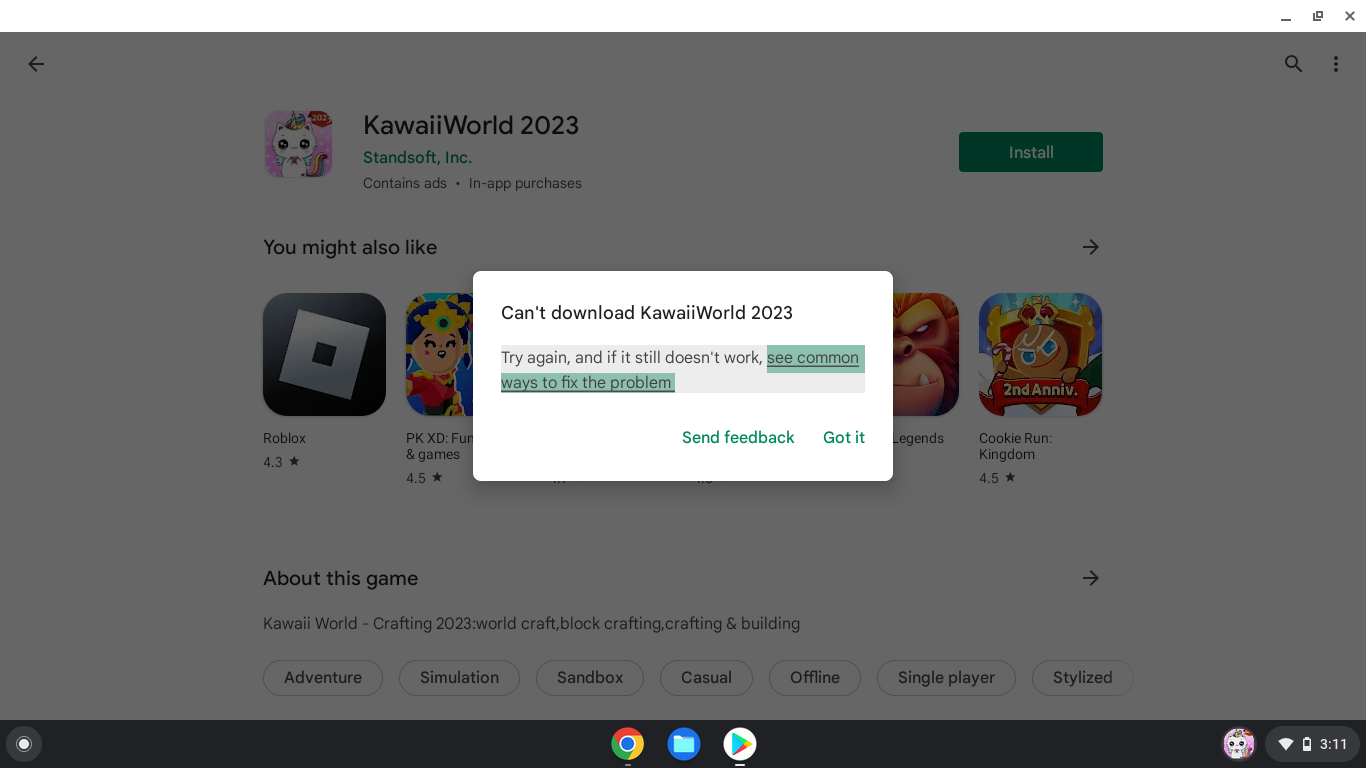
Task: Click the Contains ads label
Action: (405, 183)
